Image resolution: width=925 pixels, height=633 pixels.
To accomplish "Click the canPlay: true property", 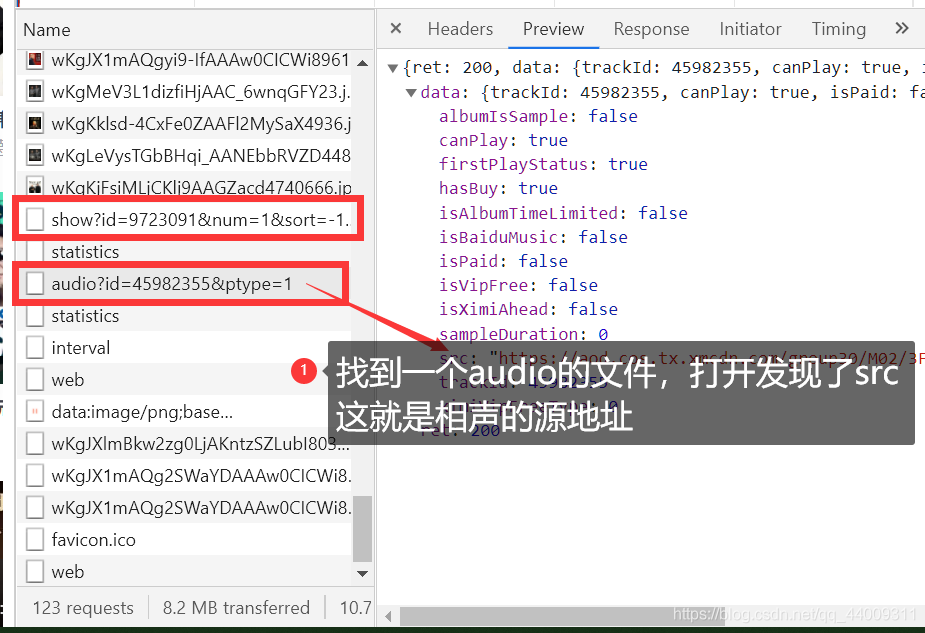I will pos(503,140).
